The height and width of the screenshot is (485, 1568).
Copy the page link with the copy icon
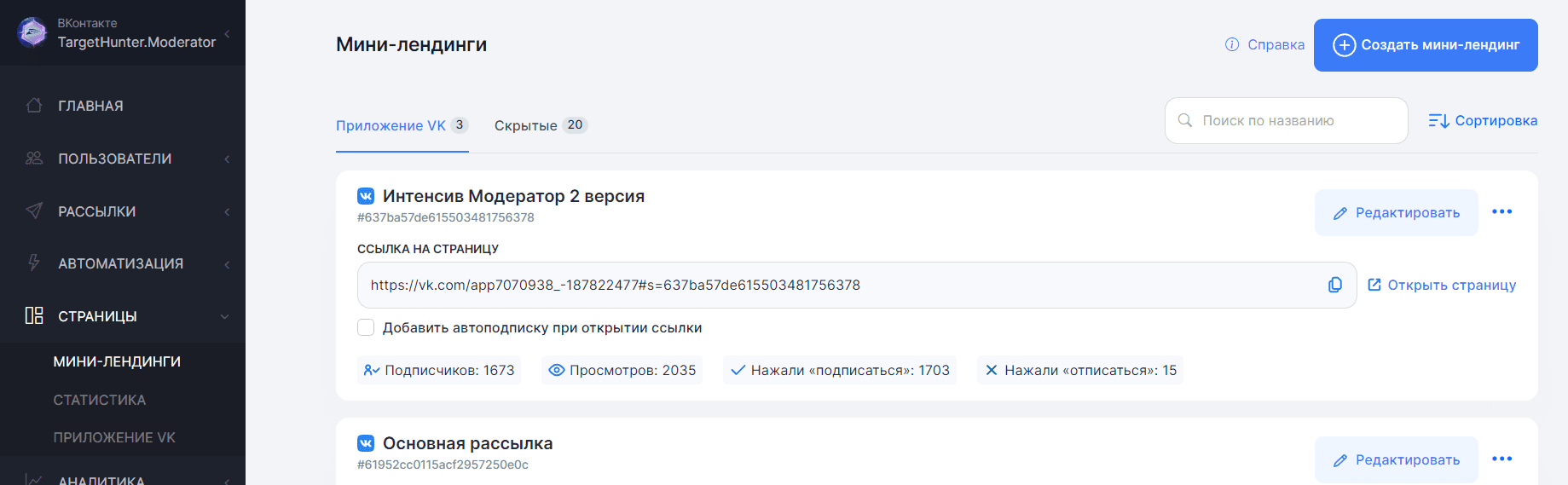pos(1334,285)
